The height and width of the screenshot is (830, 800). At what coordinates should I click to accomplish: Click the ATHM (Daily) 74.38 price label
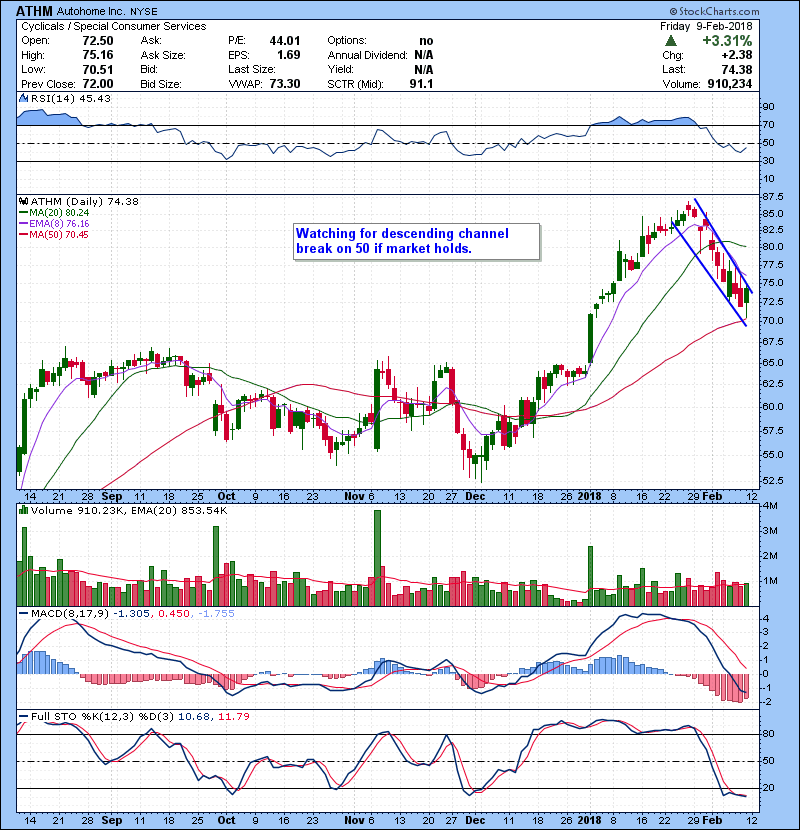[85, 202]
